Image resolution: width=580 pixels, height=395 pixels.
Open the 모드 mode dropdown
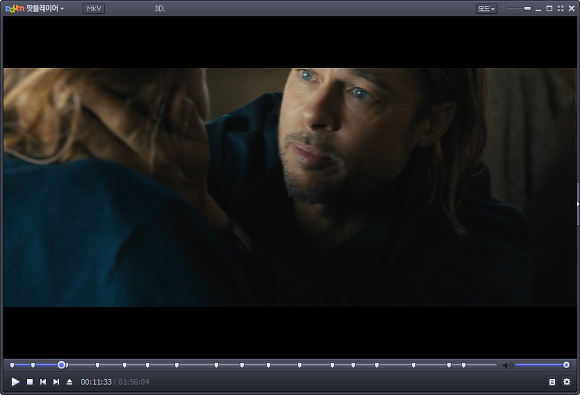point(486,8)
